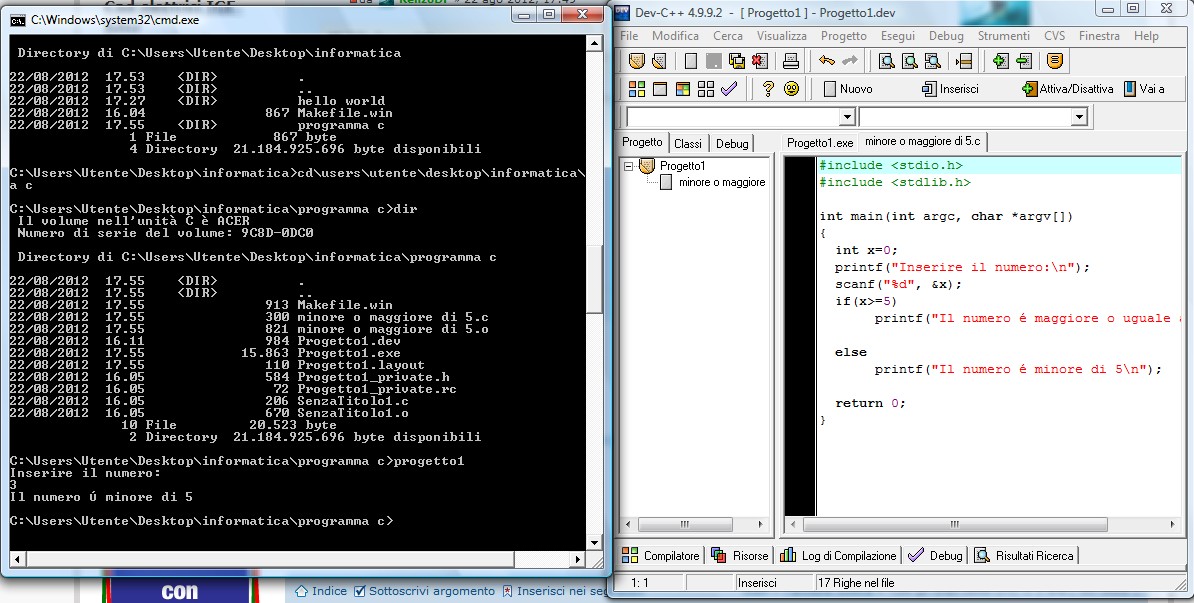Click the Add to project green plus icon
Screen dimensions: 1194x603
click(x=1000, y=62)
